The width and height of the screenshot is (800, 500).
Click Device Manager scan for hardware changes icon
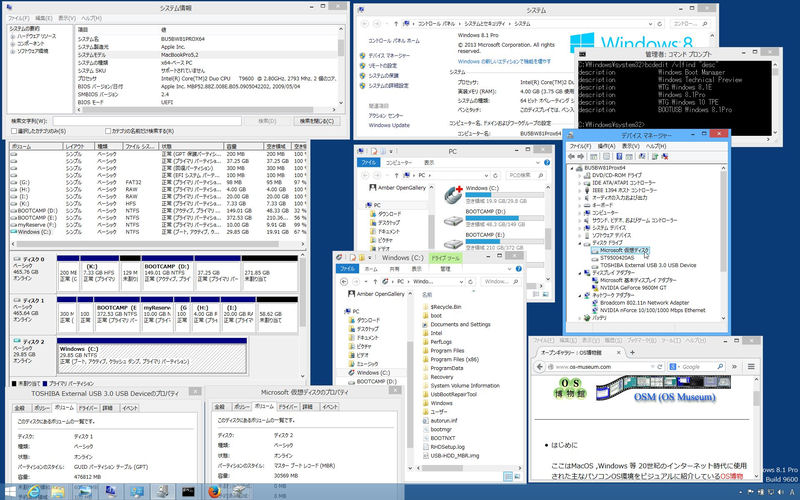(641, 157)
